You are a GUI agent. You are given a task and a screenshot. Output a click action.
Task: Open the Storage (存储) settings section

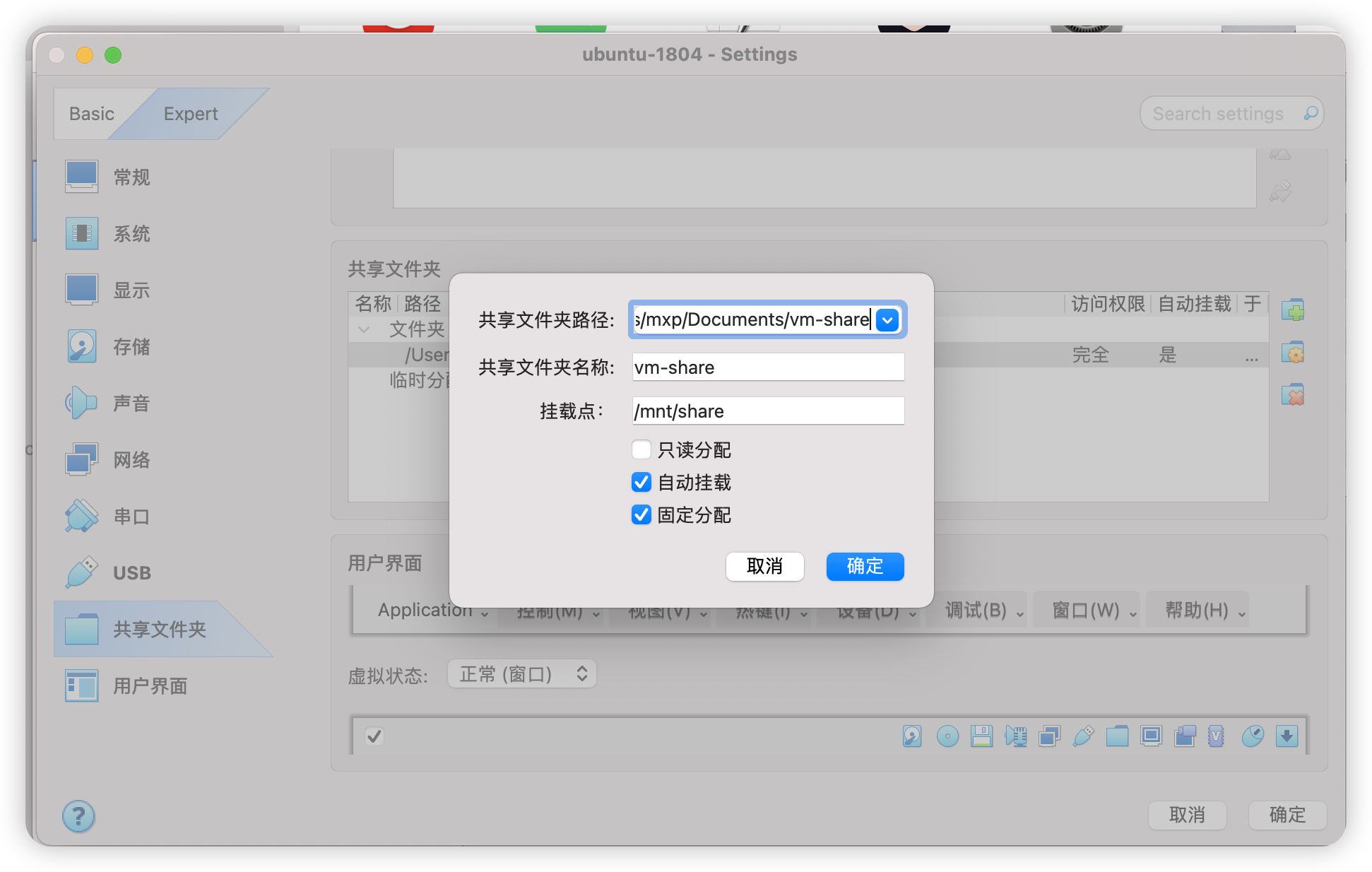[131, 347]
